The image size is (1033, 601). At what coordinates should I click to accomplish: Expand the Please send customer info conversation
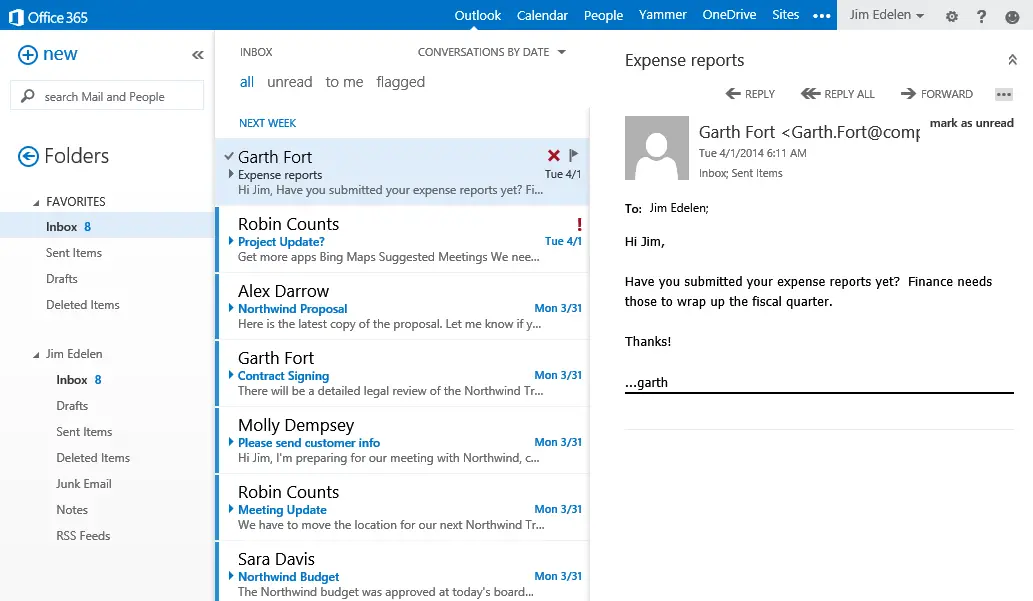231,442
